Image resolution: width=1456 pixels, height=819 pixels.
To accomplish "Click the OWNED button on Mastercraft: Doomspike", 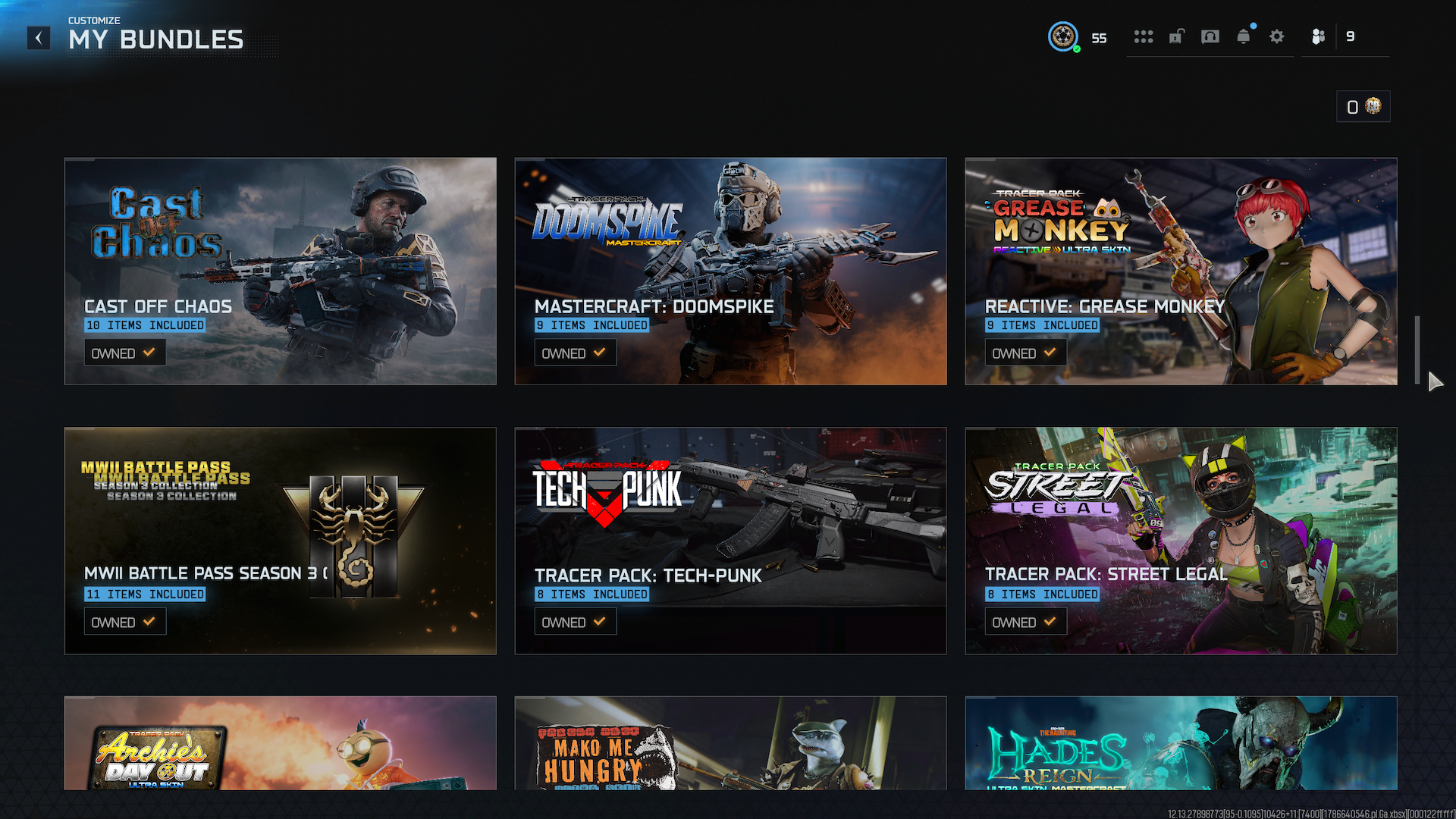I will [575, 353].
